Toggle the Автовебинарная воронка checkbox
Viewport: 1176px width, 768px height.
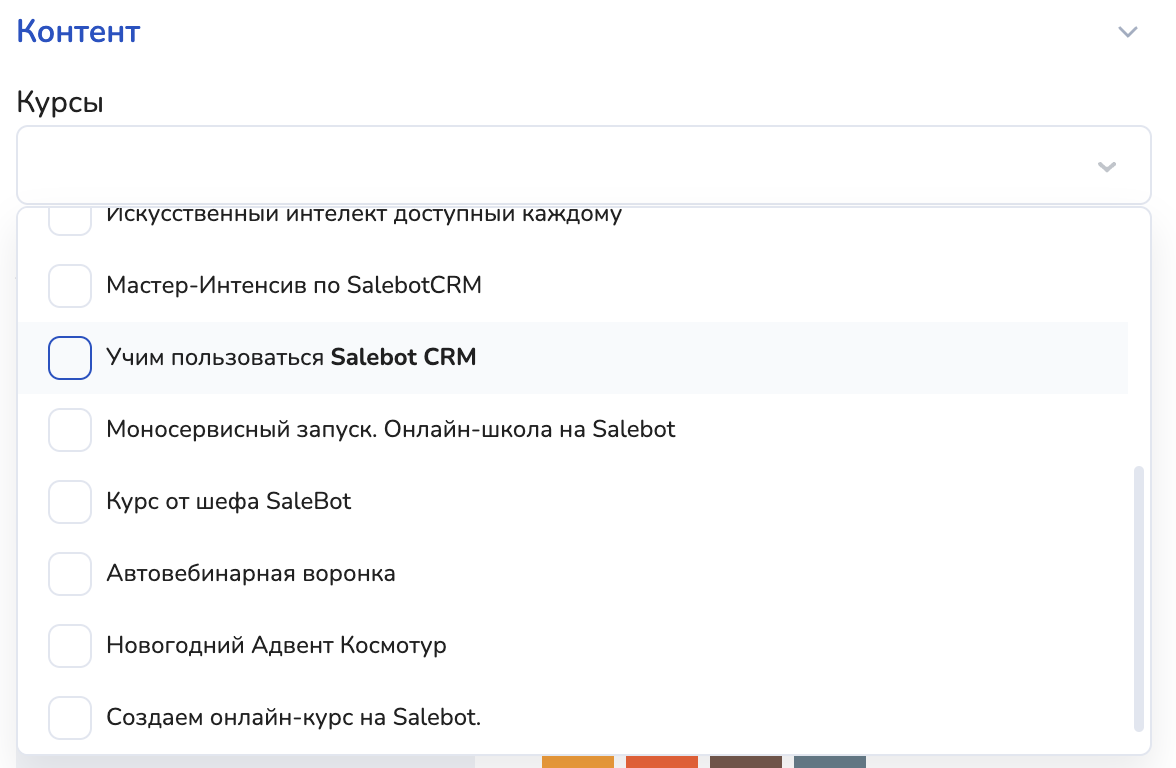(x=70, y=574)
